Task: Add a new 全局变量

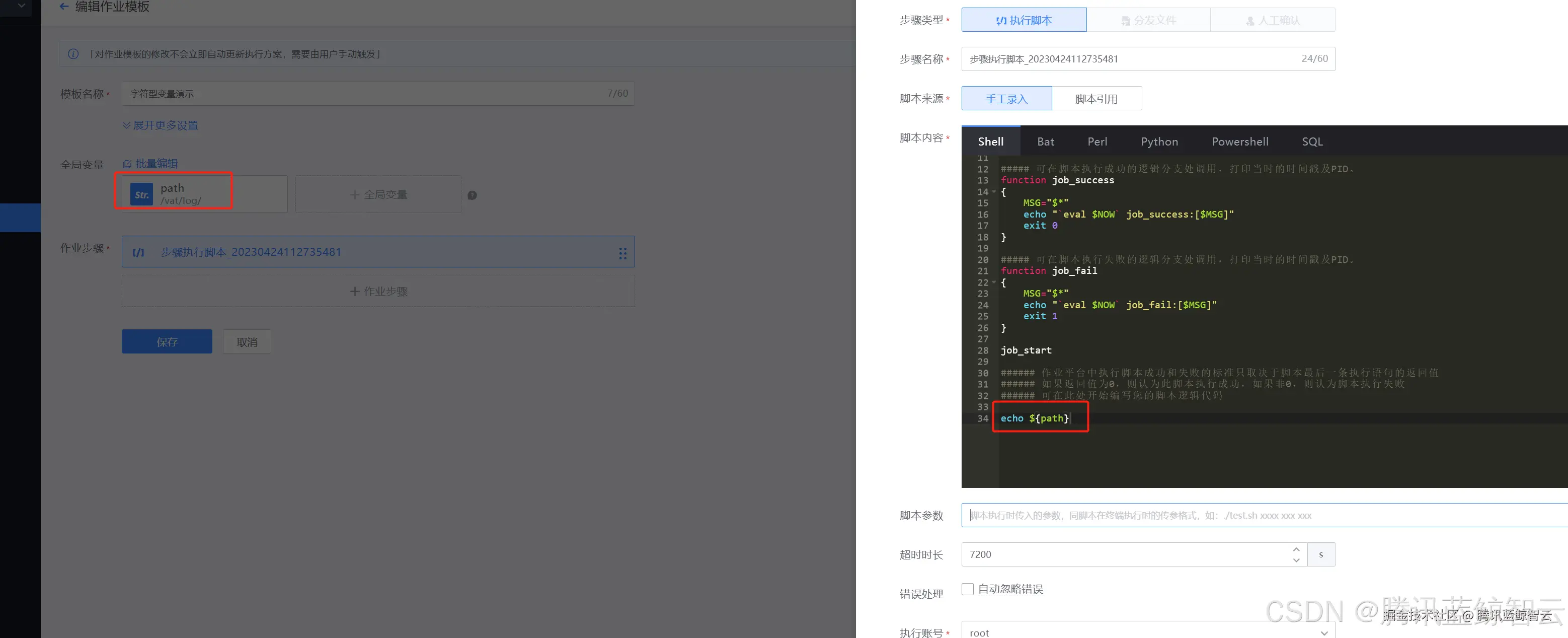Action: [378, 195]
